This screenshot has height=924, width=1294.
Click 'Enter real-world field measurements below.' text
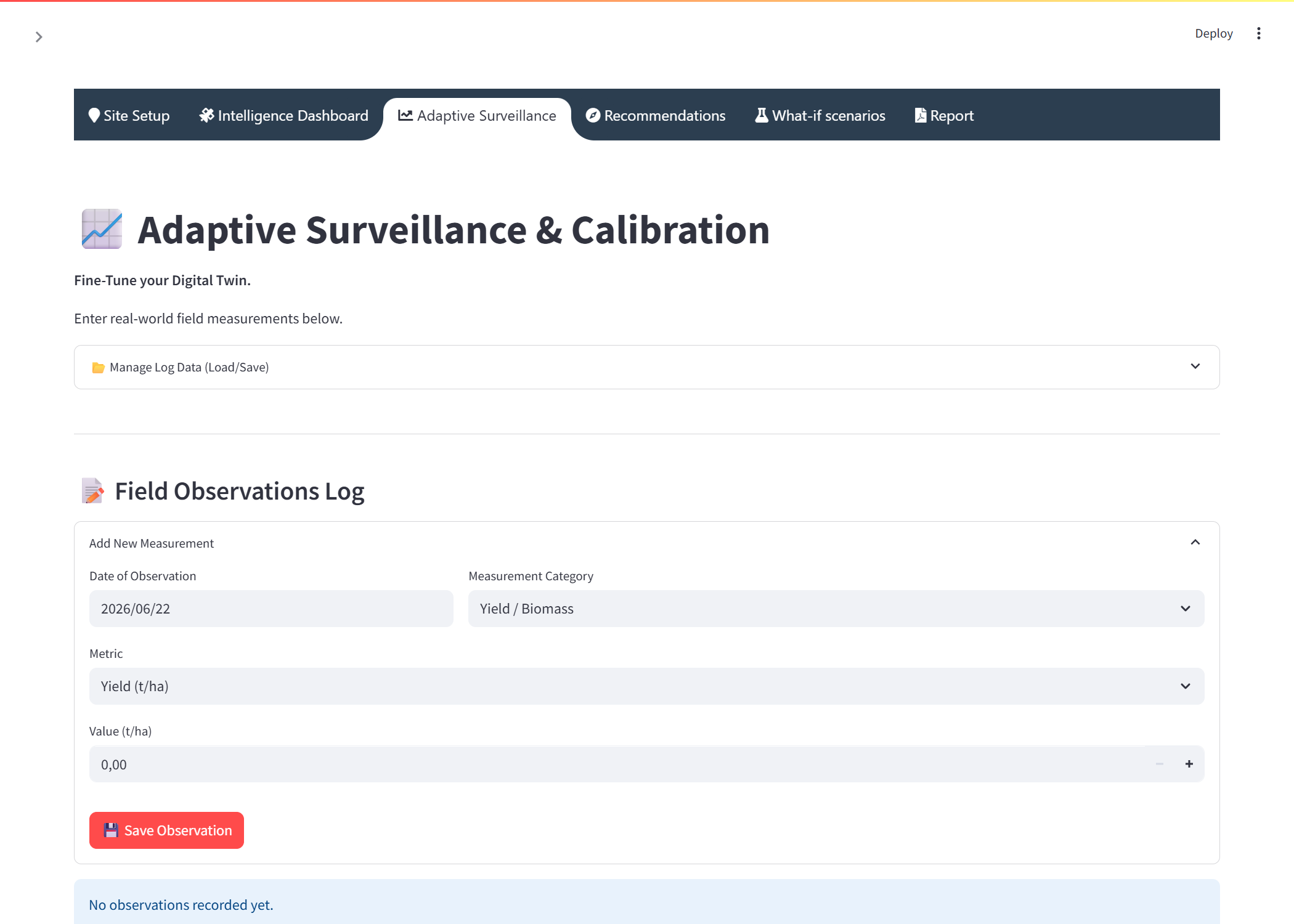pyautogui.click(x=208, y=318)
